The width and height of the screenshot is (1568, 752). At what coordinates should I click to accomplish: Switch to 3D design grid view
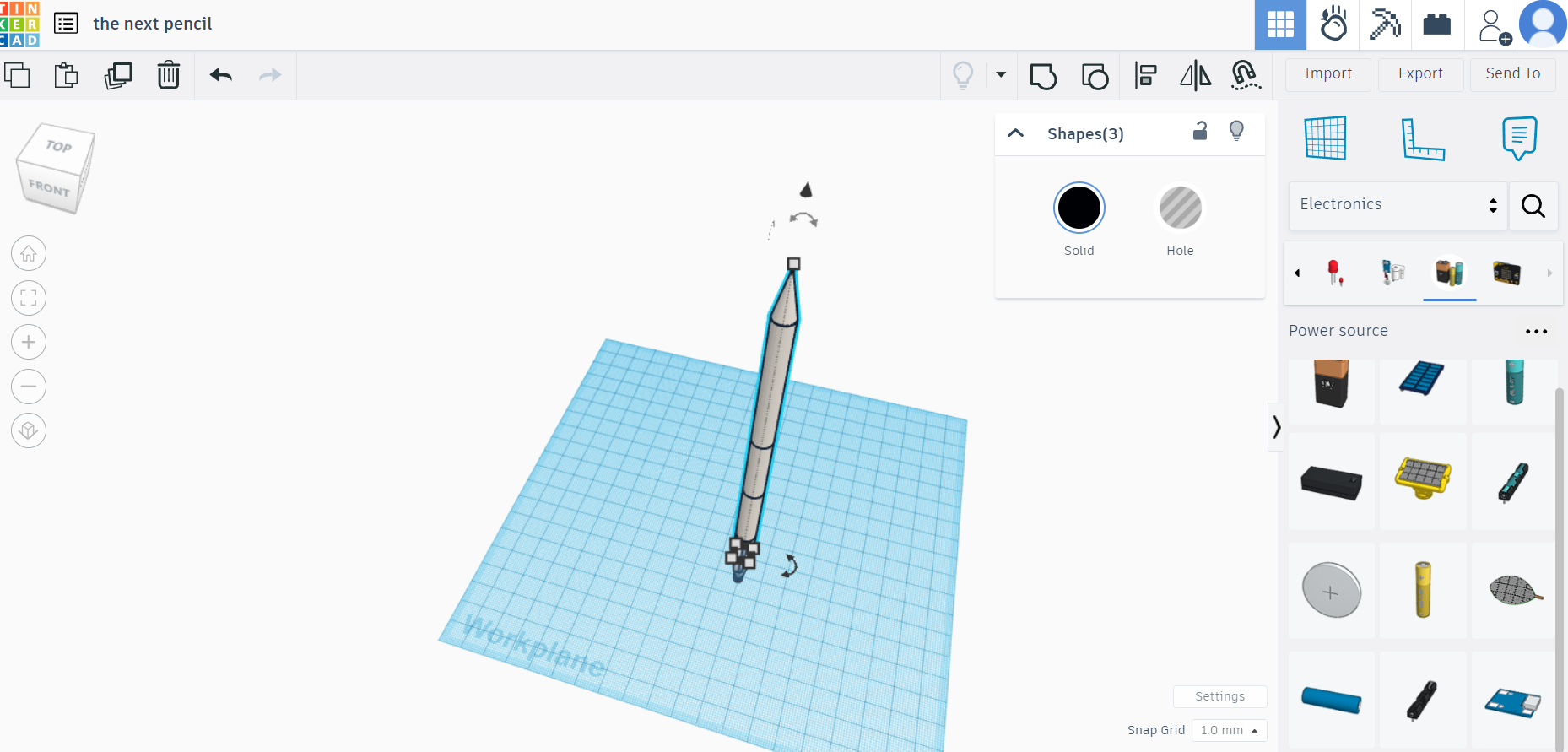point(1280,24)
